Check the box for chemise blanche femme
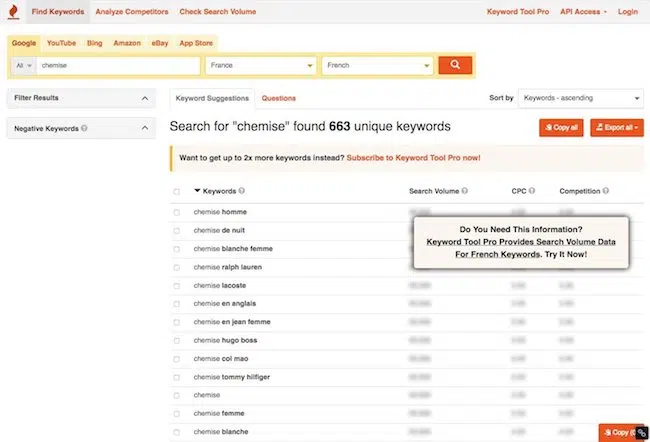The width and height of the screenshot is (650, 442). pyautogui.click(x=177, y=249)
